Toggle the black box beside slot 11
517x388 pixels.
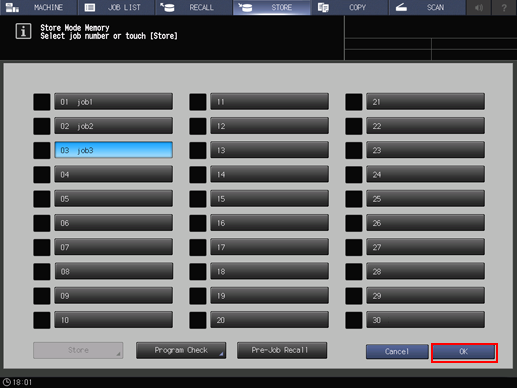[x=198, y=102]
